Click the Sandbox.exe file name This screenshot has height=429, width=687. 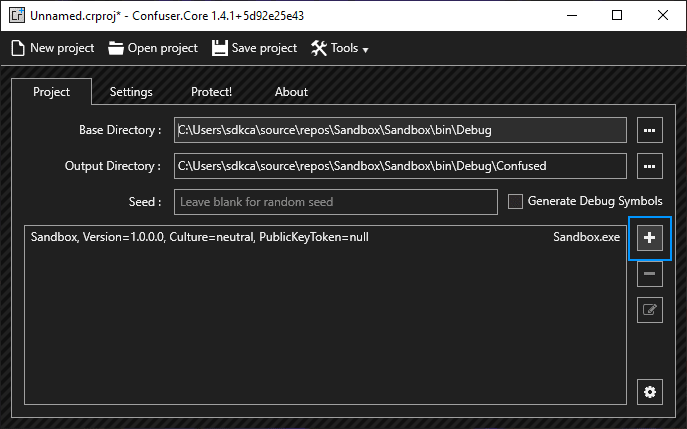click(x=586, y=237)
